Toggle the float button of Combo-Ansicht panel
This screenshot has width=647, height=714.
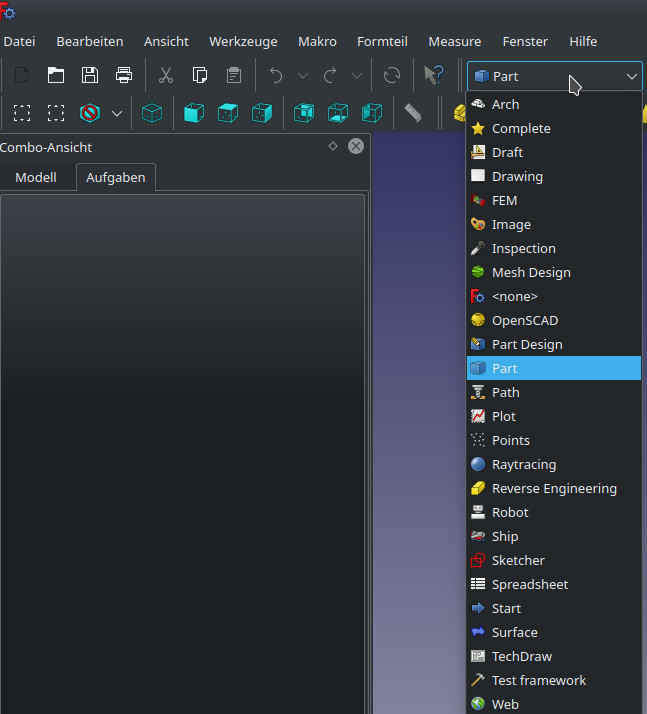click(333, 146)
